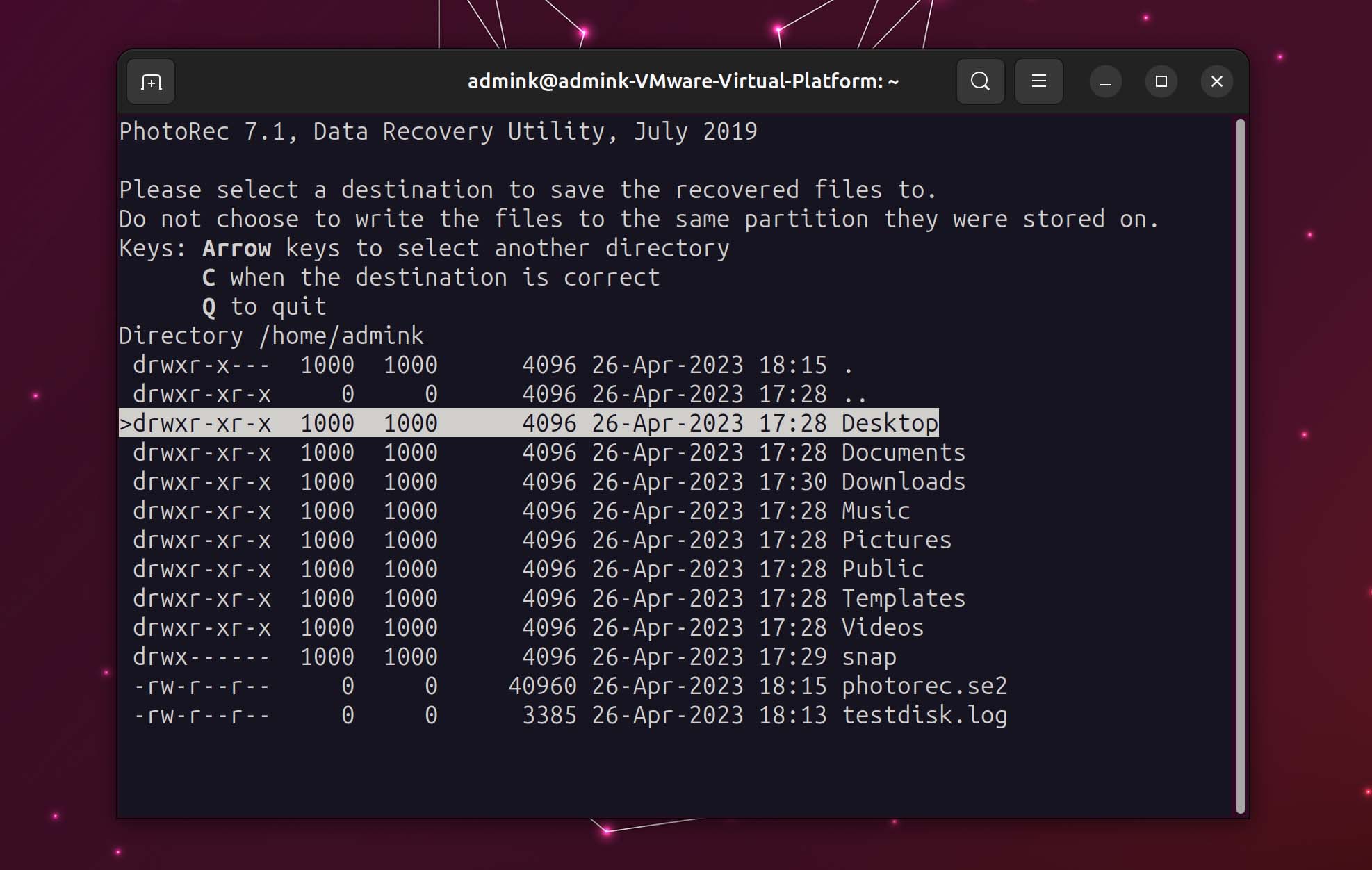Click the 'drwx------' permissions of snap
Image resolution: width=1372 pixels, height=870 pixels.
[202, 657]
